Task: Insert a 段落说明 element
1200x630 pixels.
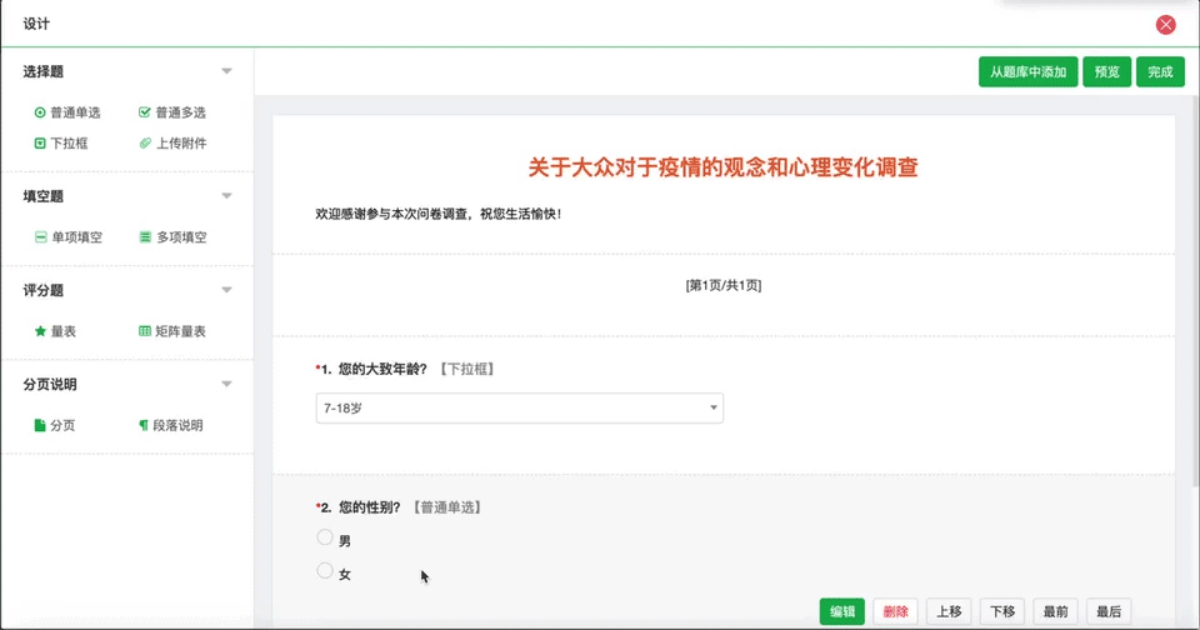Action: click(171, 425)
